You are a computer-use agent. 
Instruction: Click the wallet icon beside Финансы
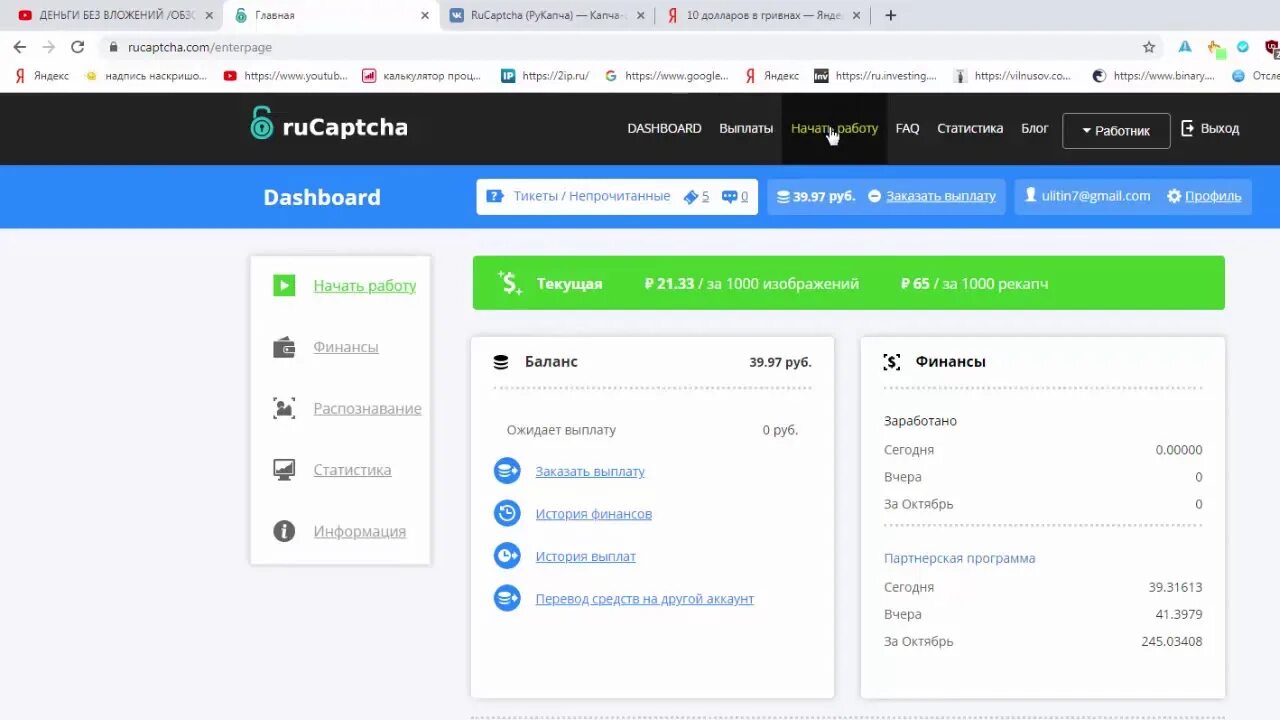[284, 347]
